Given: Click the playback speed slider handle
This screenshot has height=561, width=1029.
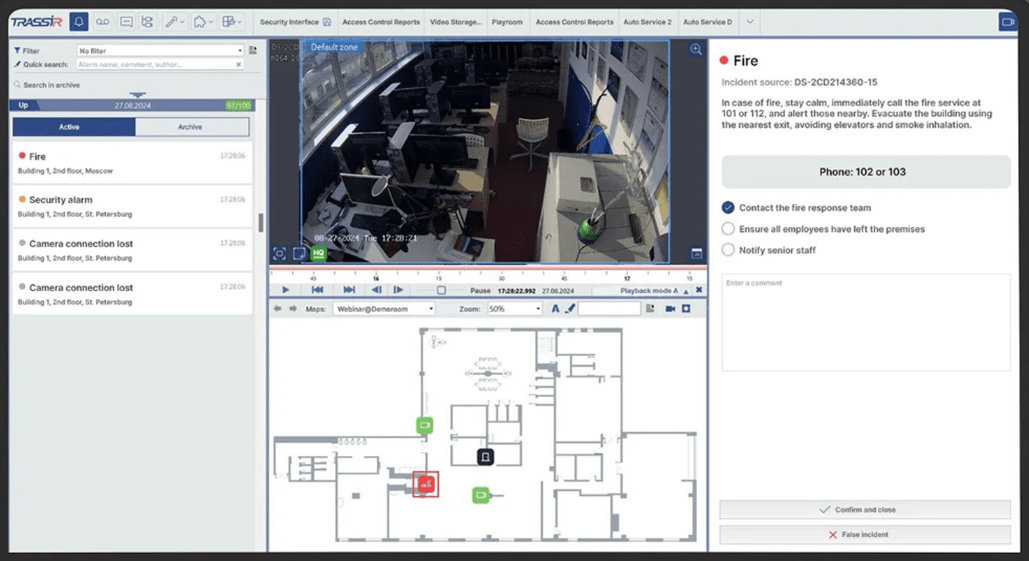Looking at the screenshot, I should pyautogui.click(x=441, y=290).
